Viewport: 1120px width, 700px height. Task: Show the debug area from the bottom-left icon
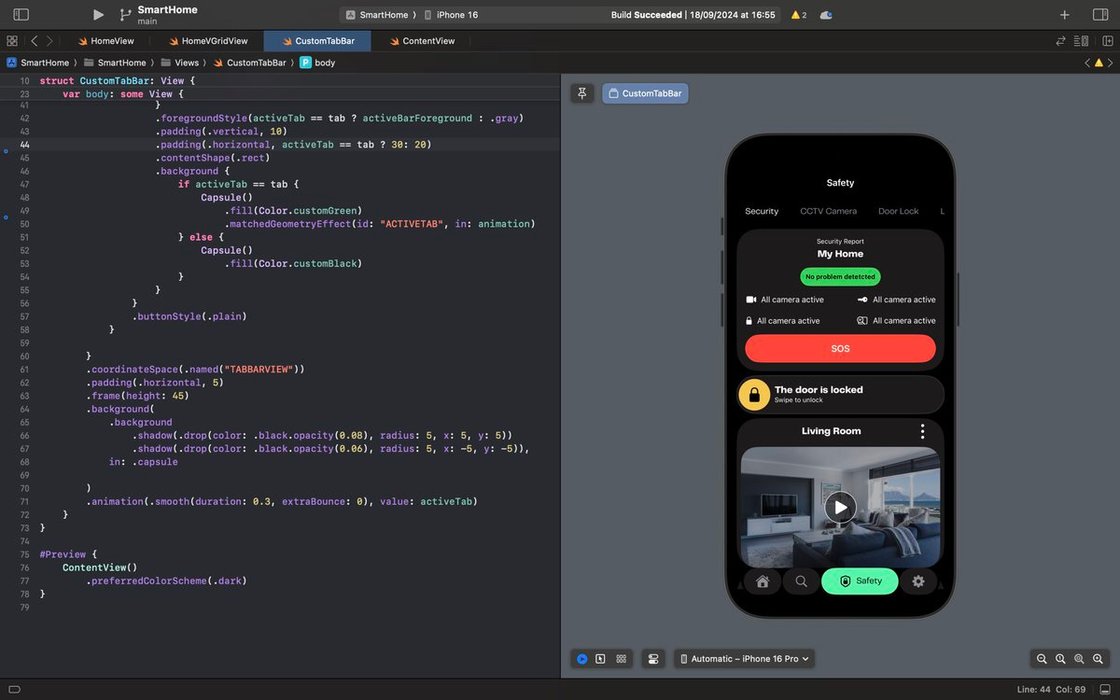(14, 689)
